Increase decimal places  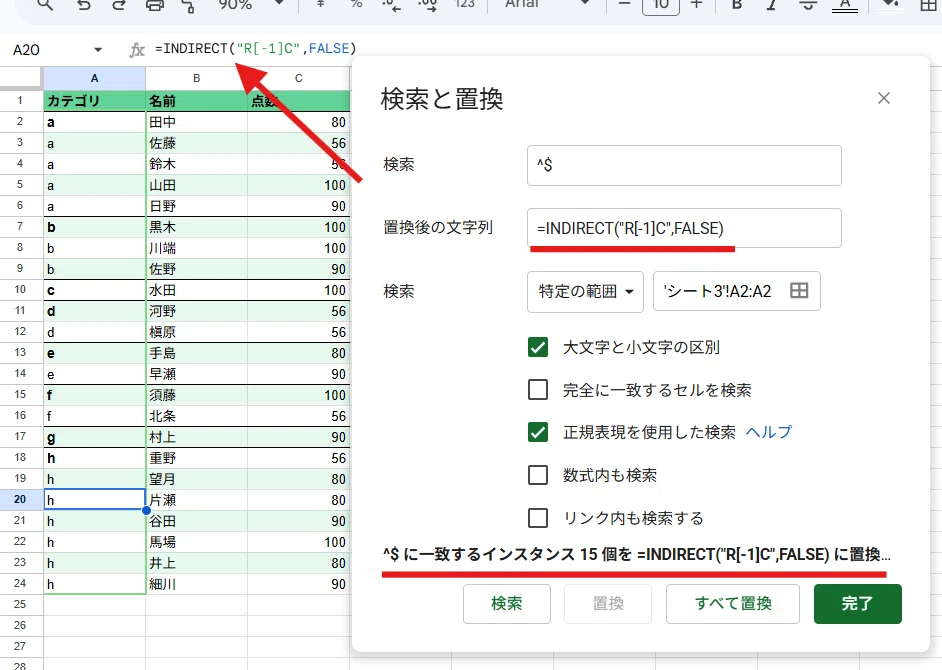pos(427,5)
